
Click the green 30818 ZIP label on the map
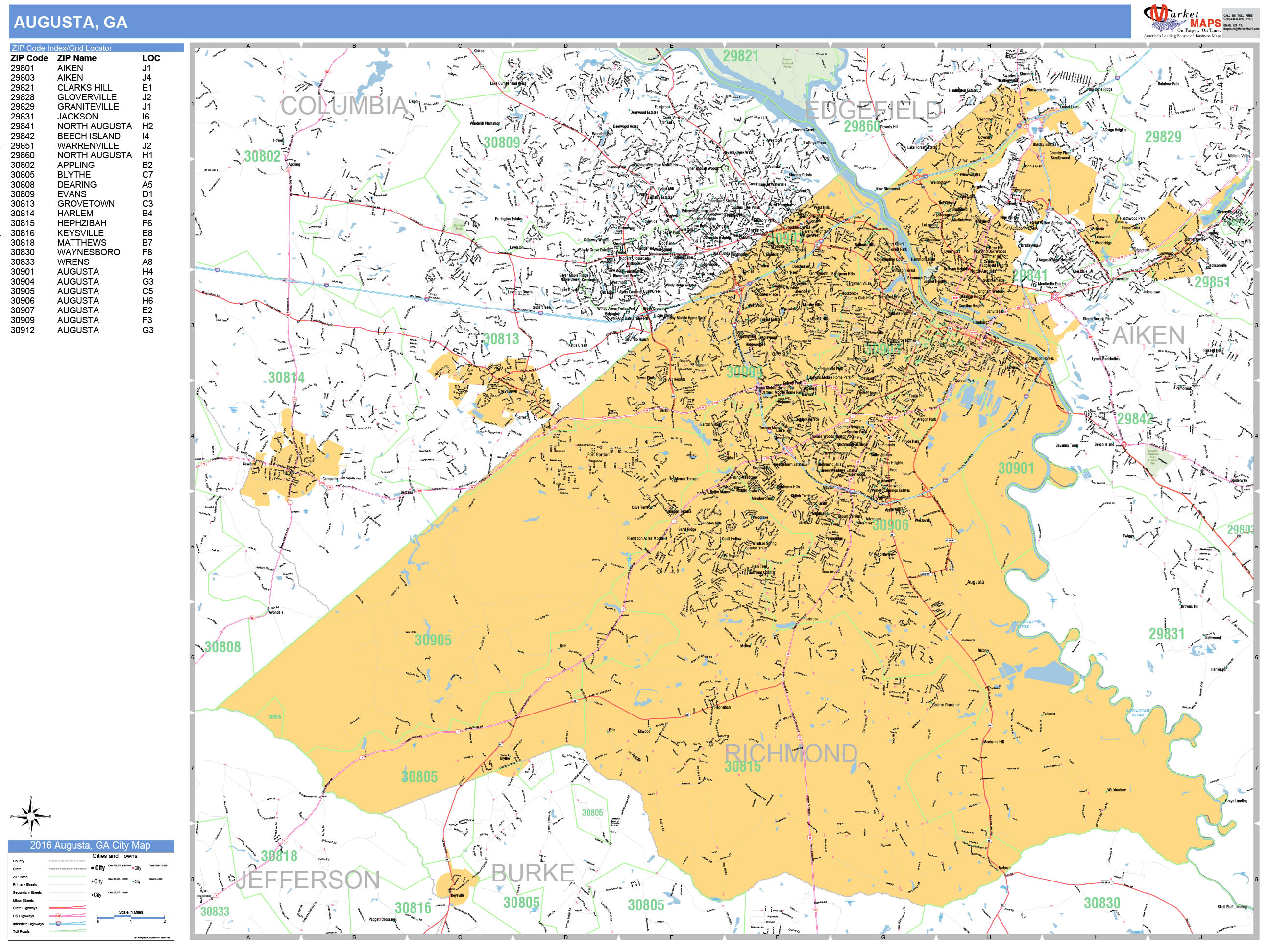279,856
